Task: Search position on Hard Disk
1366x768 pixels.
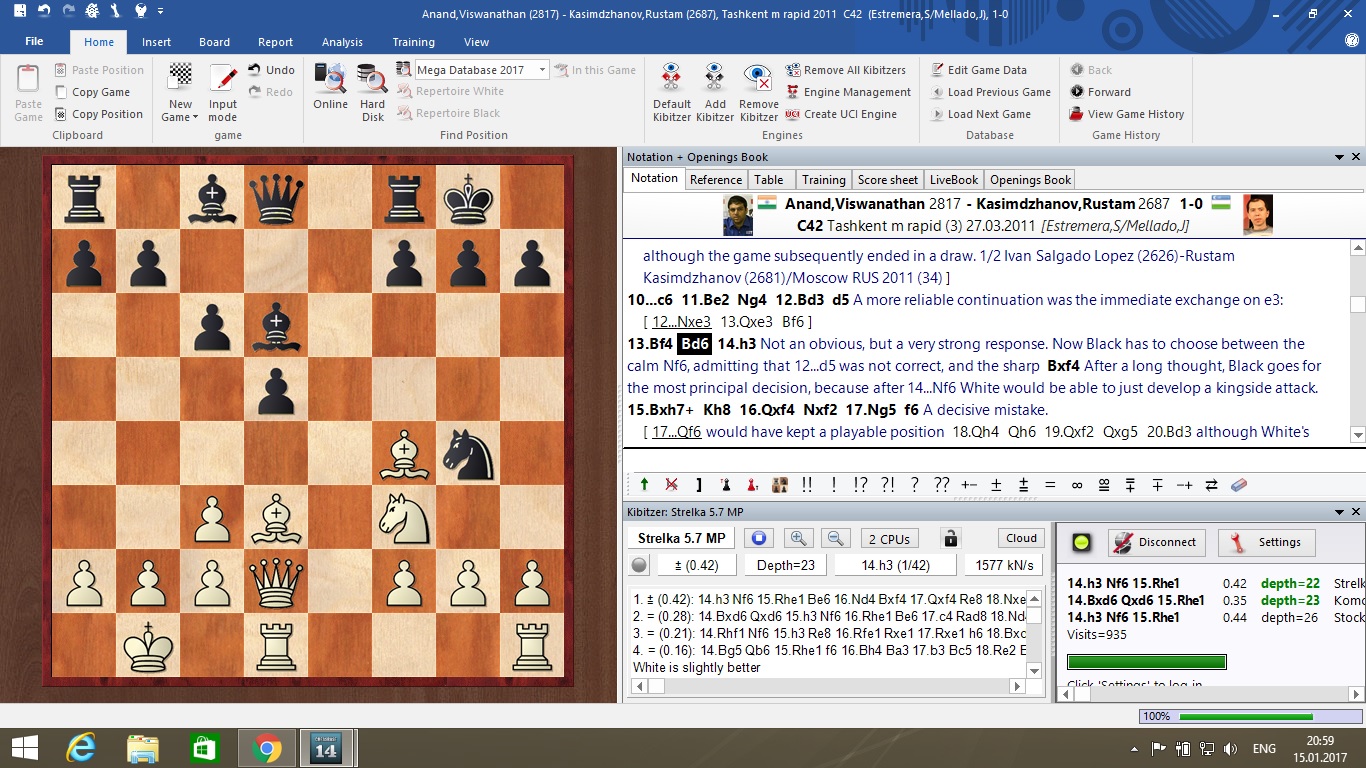Action: point(372,80)
